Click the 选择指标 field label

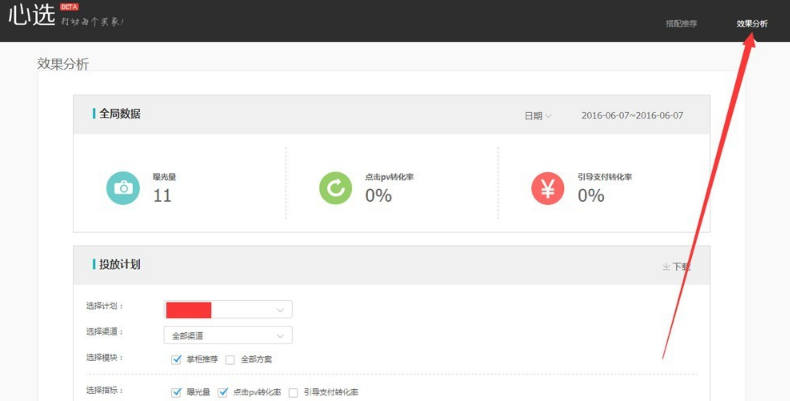[104, 390]
